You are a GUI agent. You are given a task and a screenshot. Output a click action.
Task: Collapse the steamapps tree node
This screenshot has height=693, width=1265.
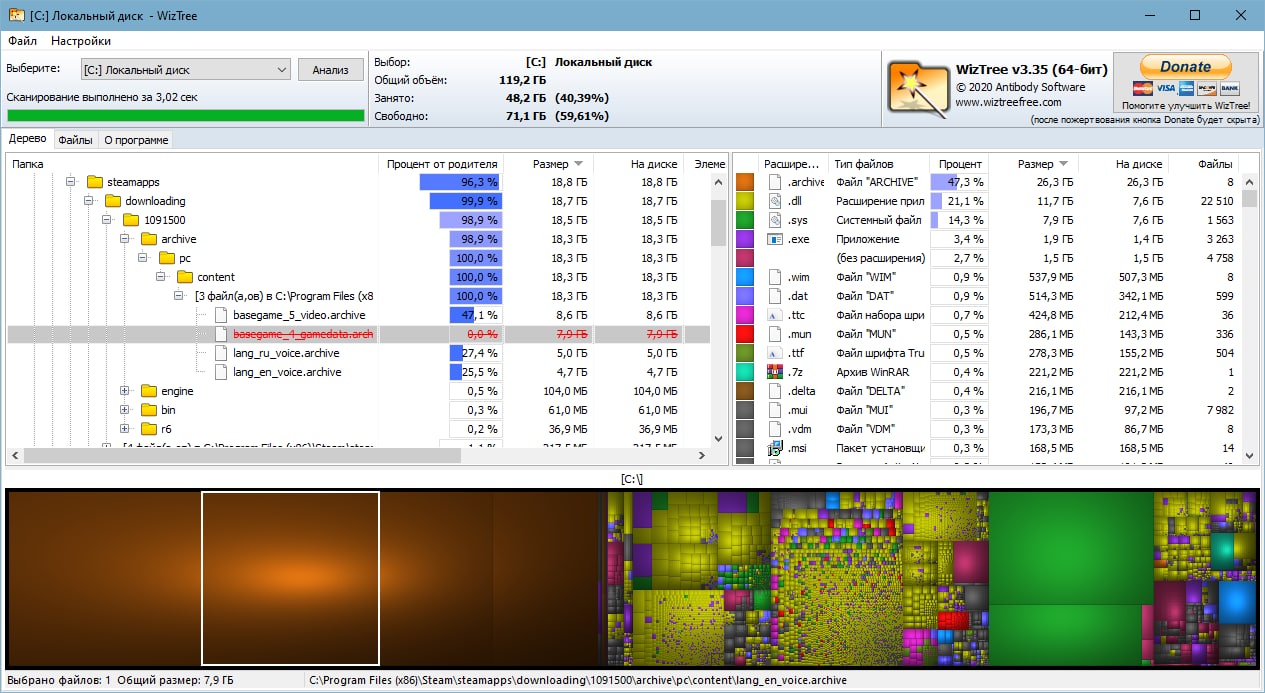(x=71, y=182)
